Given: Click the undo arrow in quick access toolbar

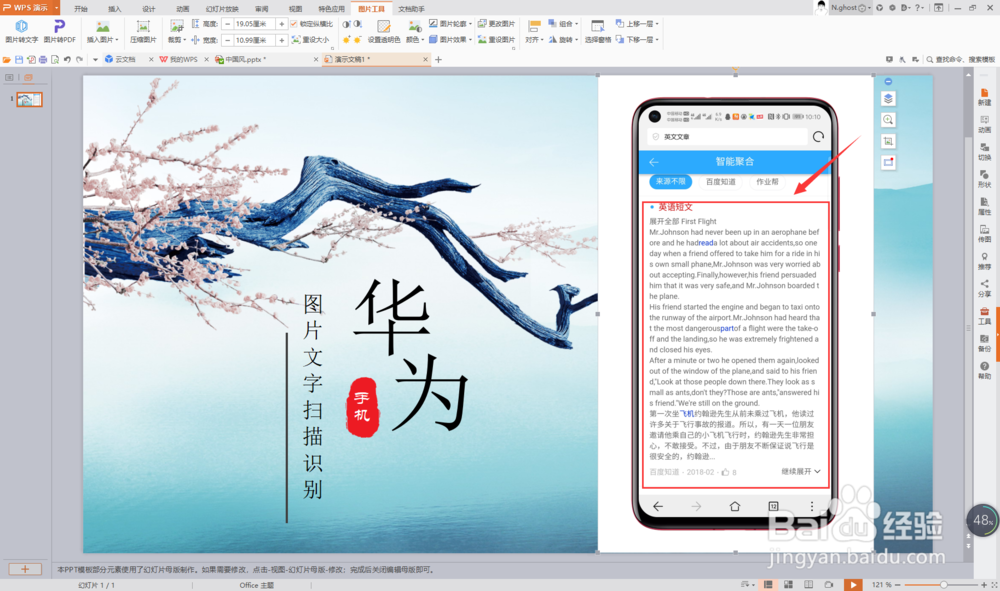Looking at the screenshot, I should click(67, 59).
